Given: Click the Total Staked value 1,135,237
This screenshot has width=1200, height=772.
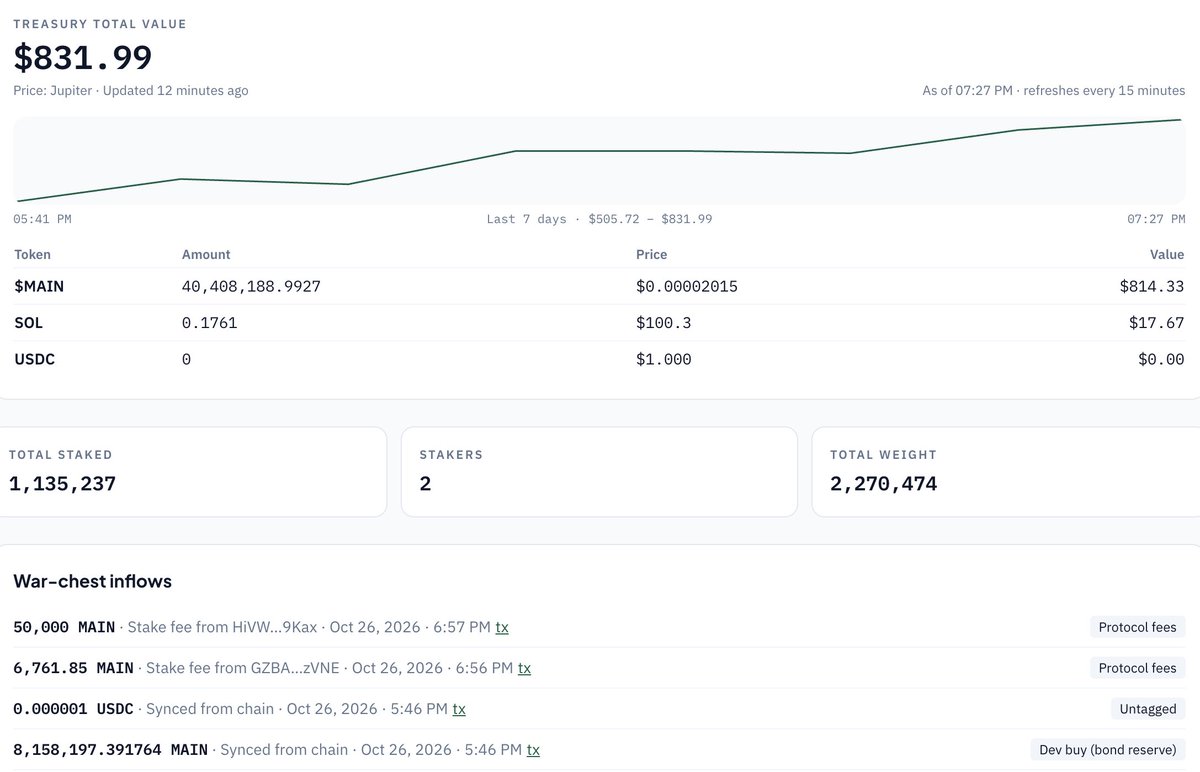Looking at the screenshot, I should click(62, 485).
